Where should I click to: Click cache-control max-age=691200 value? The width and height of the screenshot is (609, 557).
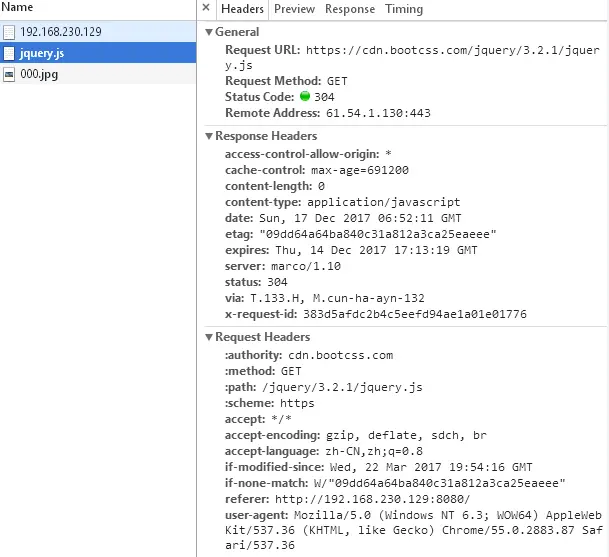pyautogui.click(x=360, y=170)
